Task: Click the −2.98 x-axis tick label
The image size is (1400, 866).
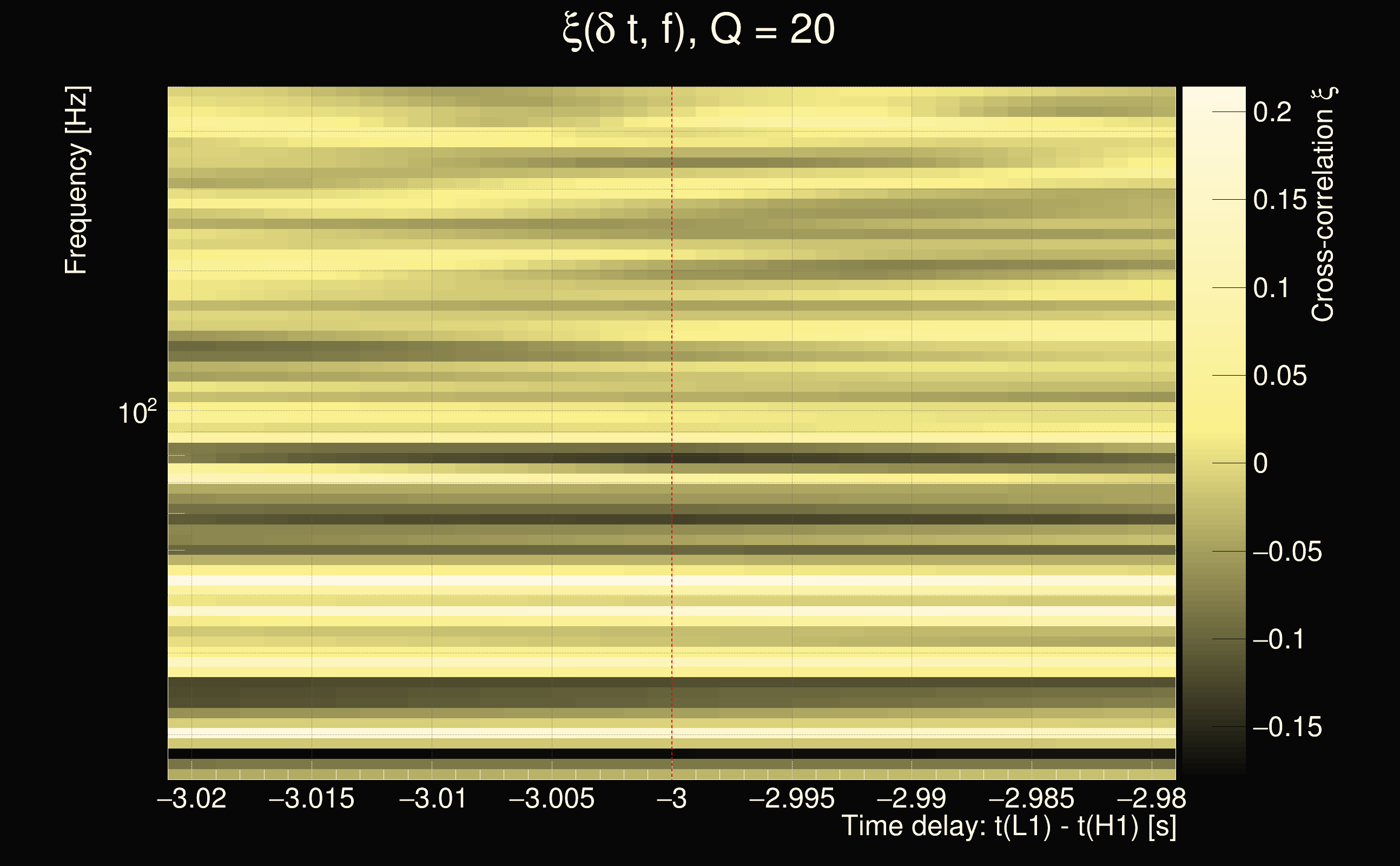Action: (x=1151, y=799)
